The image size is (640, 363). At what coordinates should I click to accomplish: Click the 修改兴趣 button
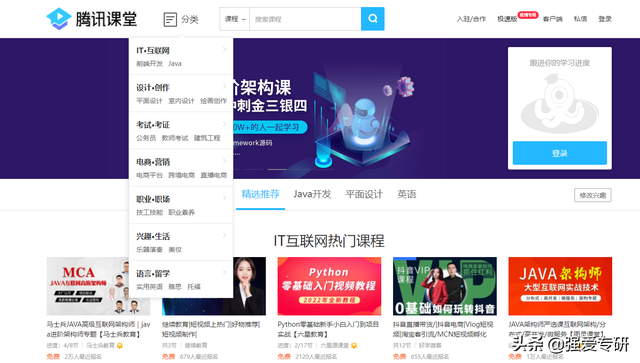[593, 195]
